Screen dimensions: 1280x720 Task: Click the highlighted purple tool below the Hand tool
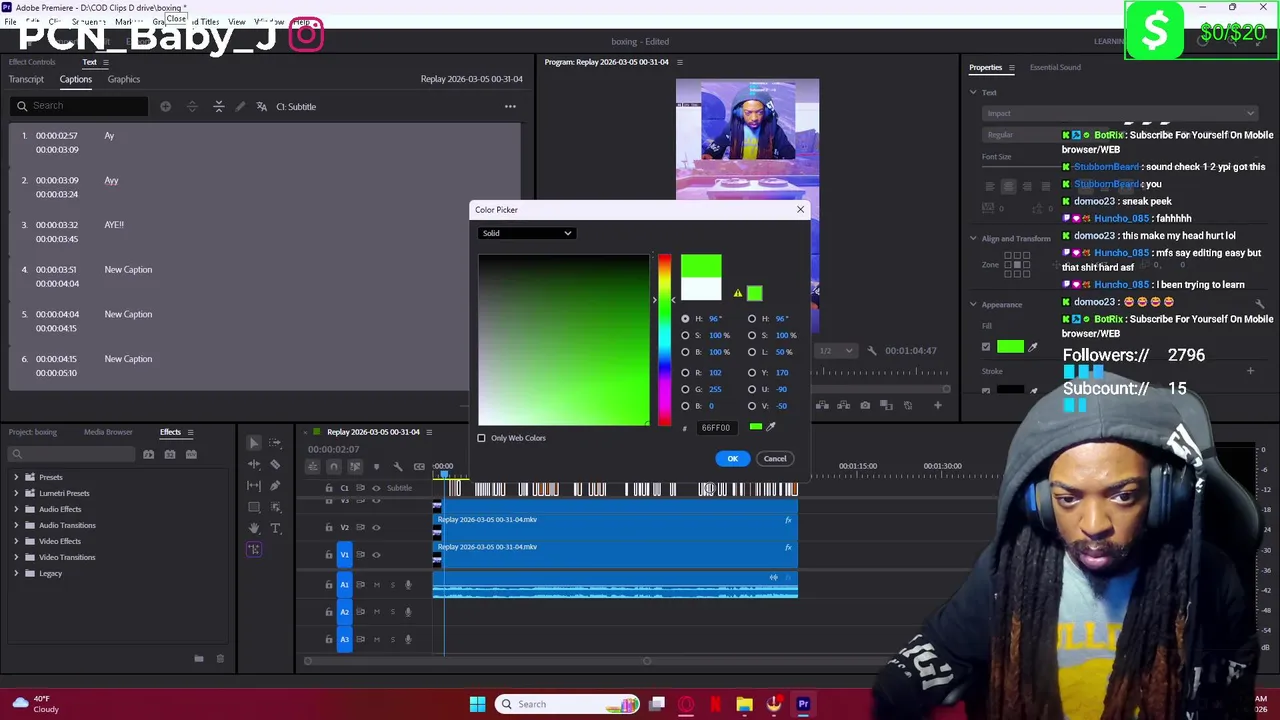coord(254,549)
